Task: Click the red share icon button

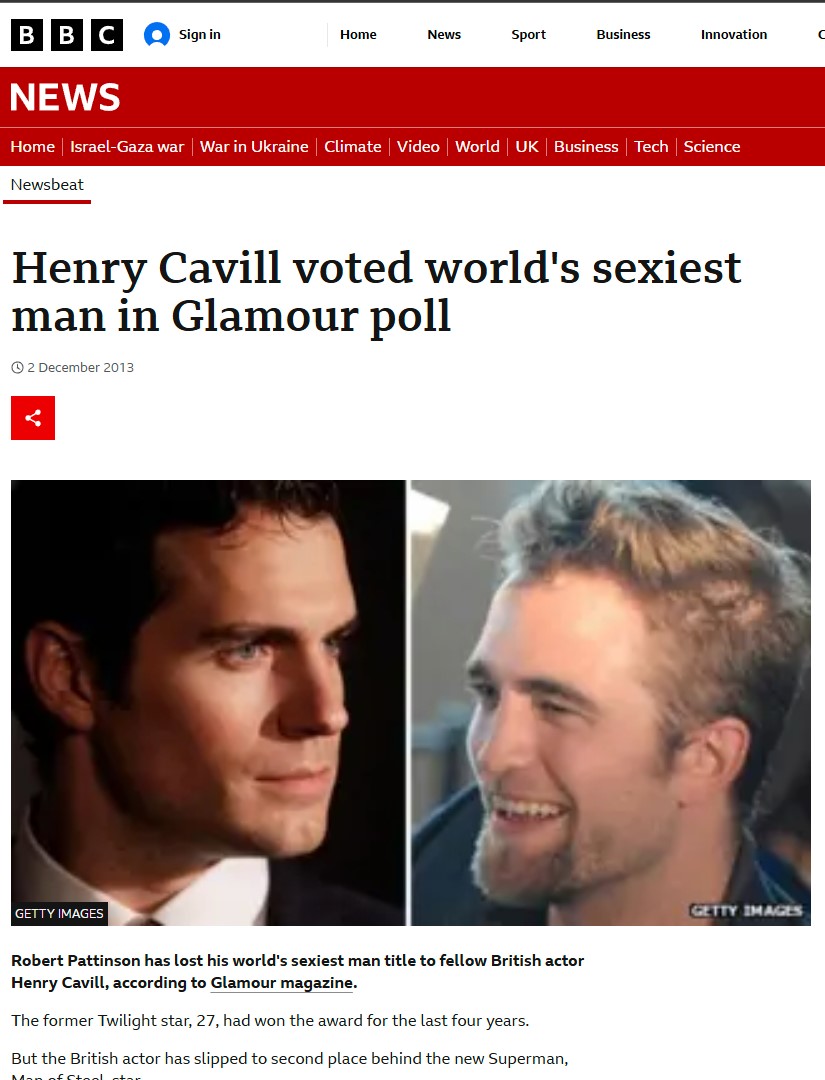Action: tap(33, 417)
